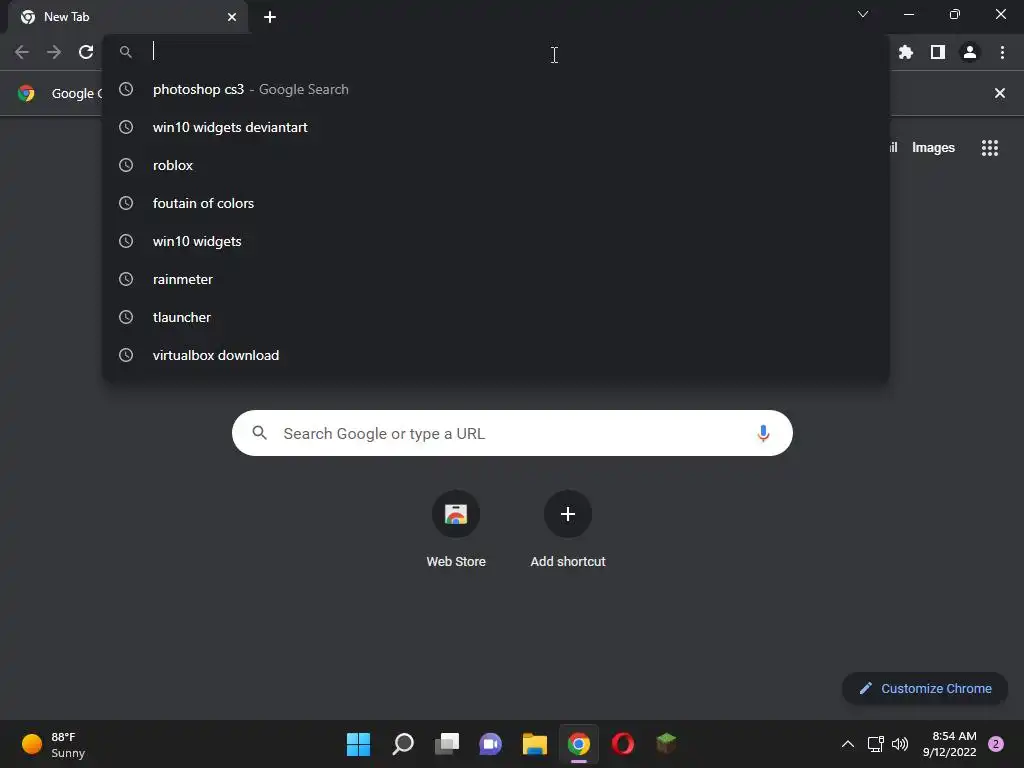Open Task View on the taskbar

(x=447, y=744)
